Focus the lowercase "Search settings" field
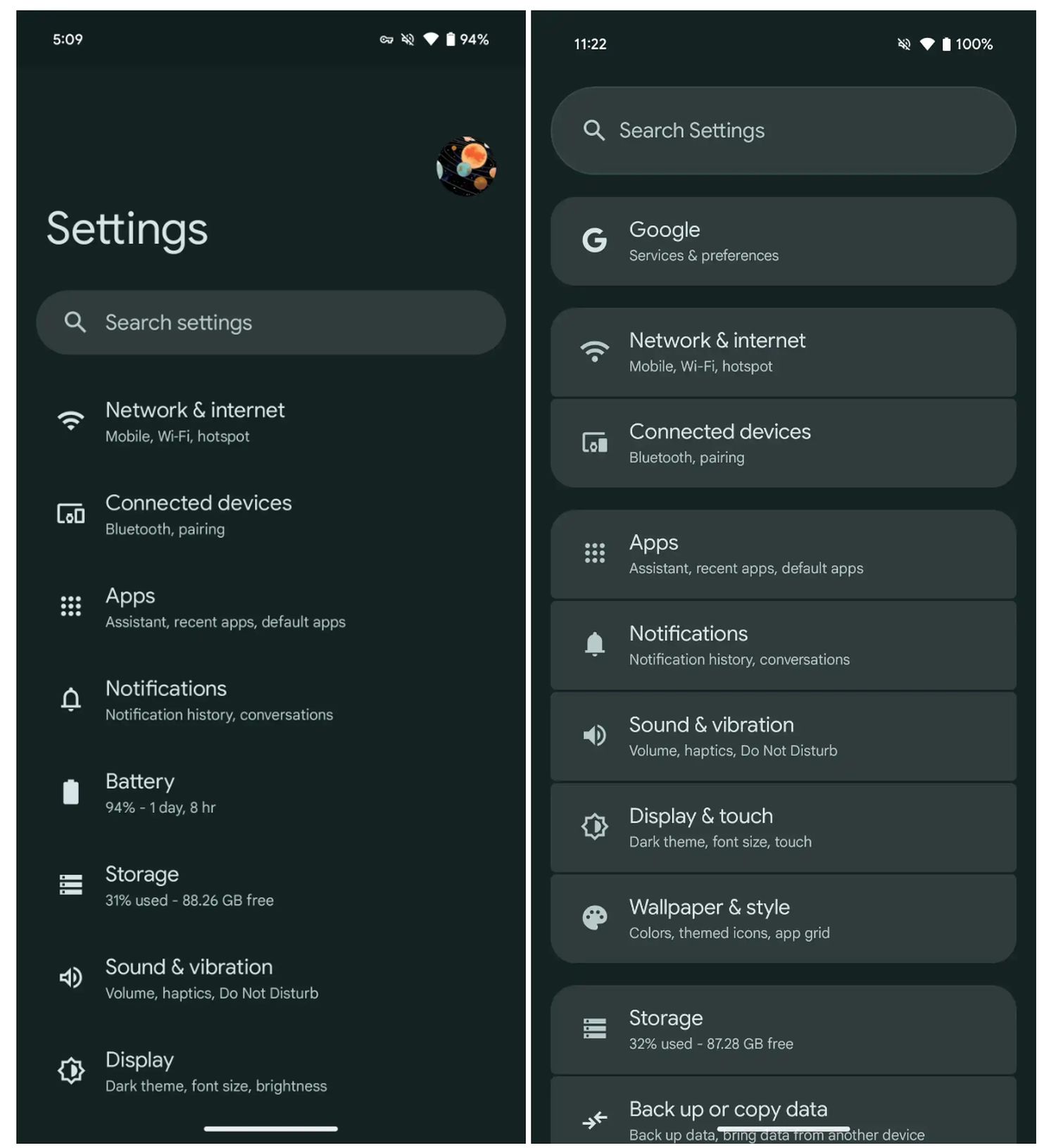The image size is (1056, 1148). point(271,322)
